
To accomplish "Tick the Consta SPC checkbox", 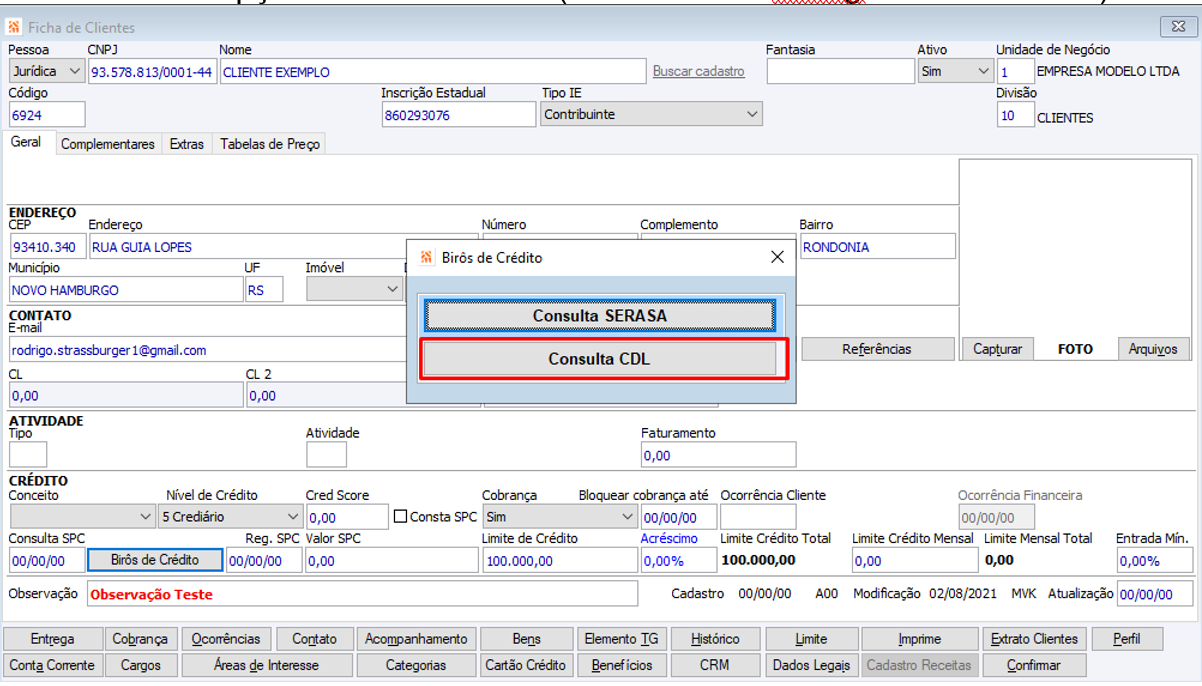I will click(400, 517).
